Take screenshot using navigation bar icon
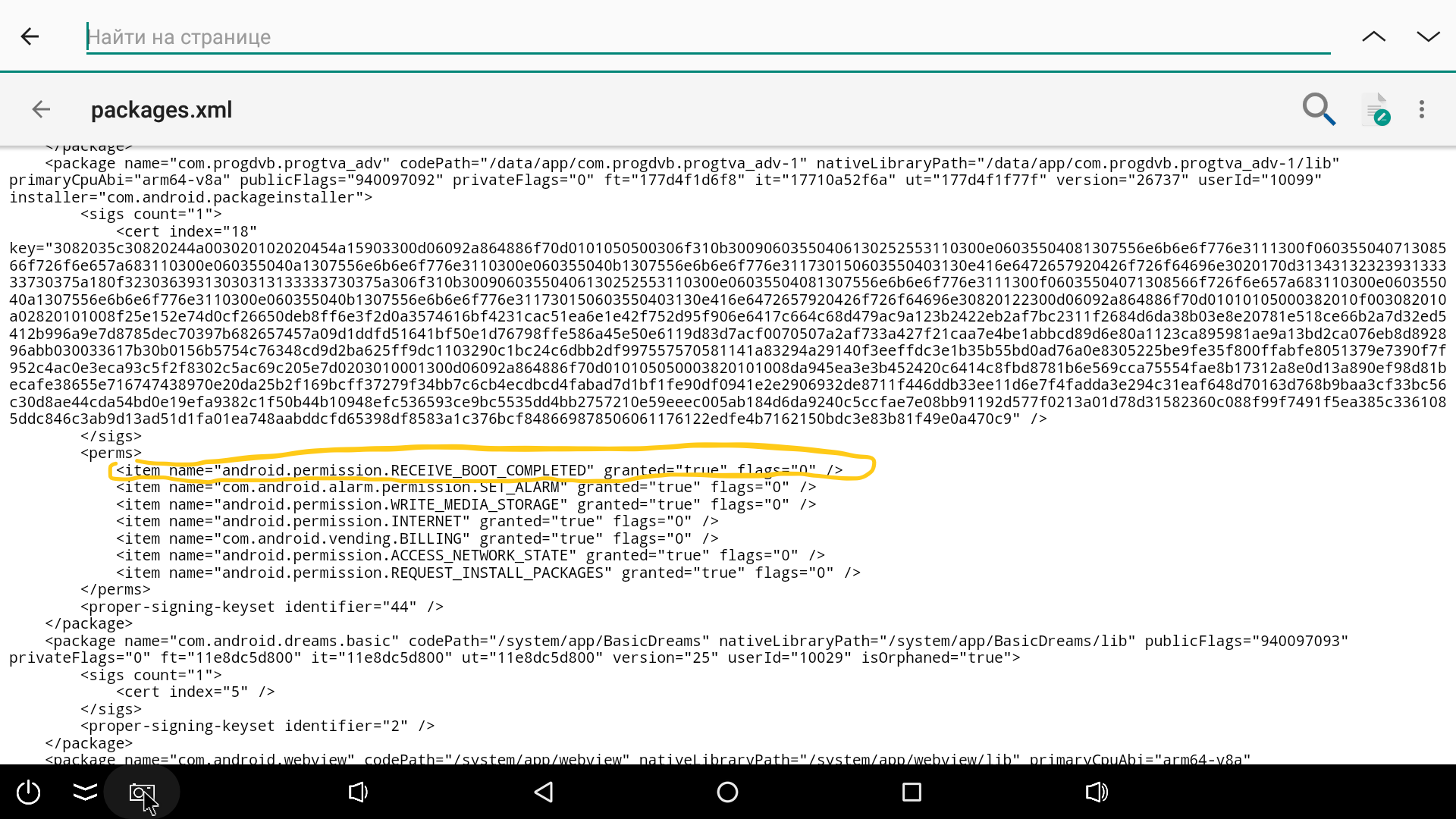The image size is (1456, 819). pos(142,792)
